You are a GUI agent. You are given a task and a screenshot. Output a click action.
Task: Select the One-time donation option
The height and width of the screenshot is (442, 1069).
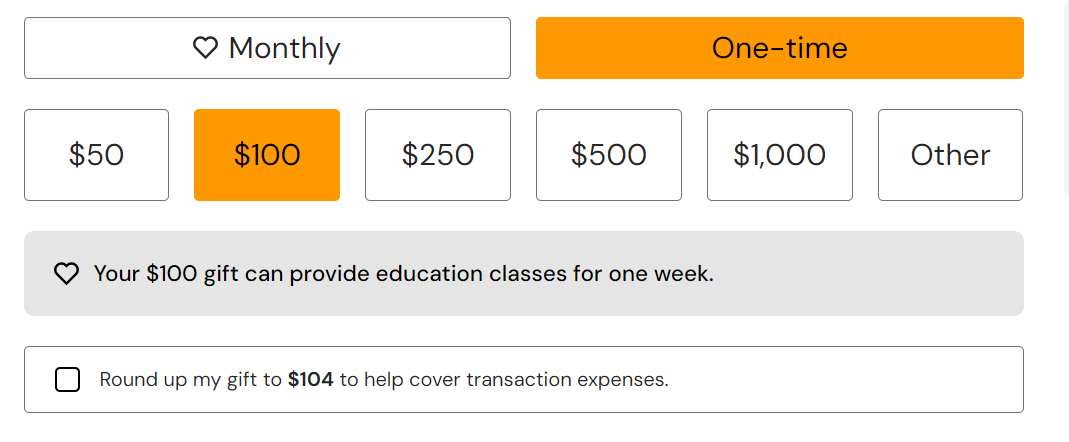point(779,48)
